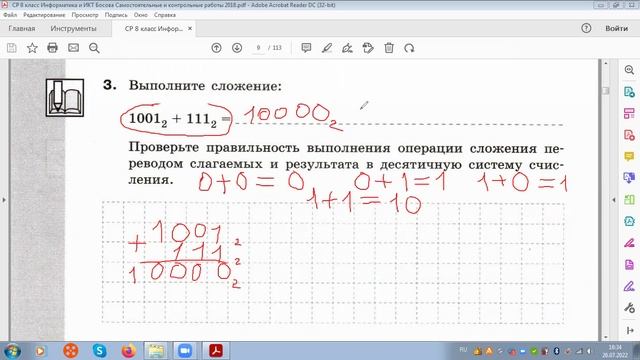640x360 pixels.
Task: Rotate the page with the rotate icon
Action: [409, 48]
